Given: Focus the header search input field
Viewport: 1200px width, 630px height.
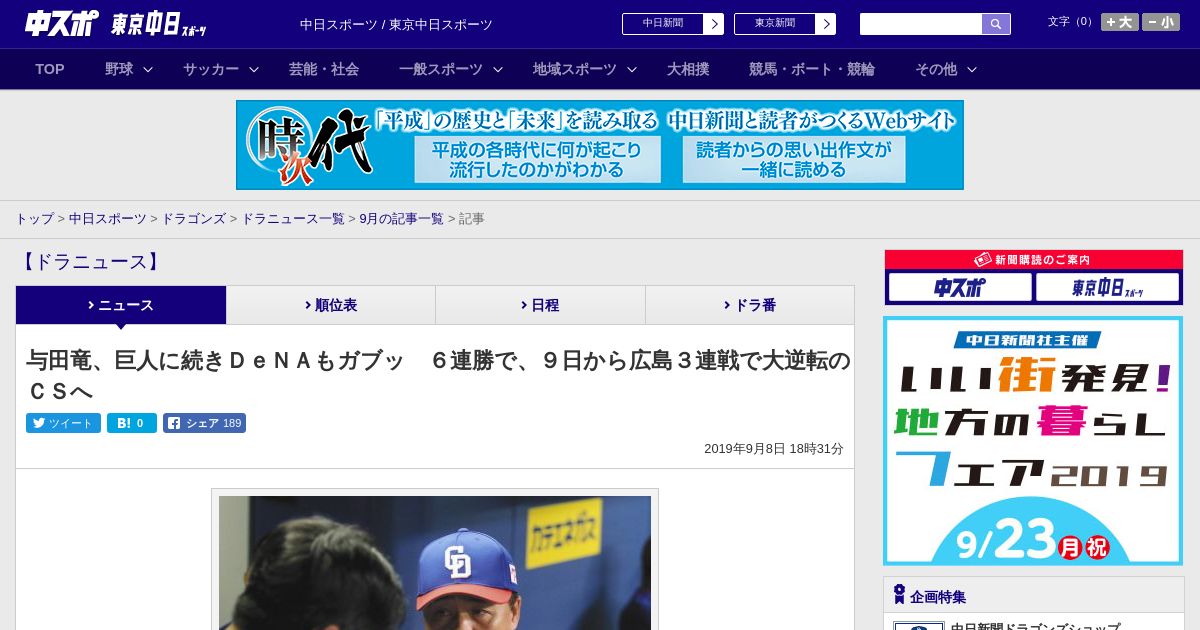Looking at the screenshot, I should click(x=921, y=24).
